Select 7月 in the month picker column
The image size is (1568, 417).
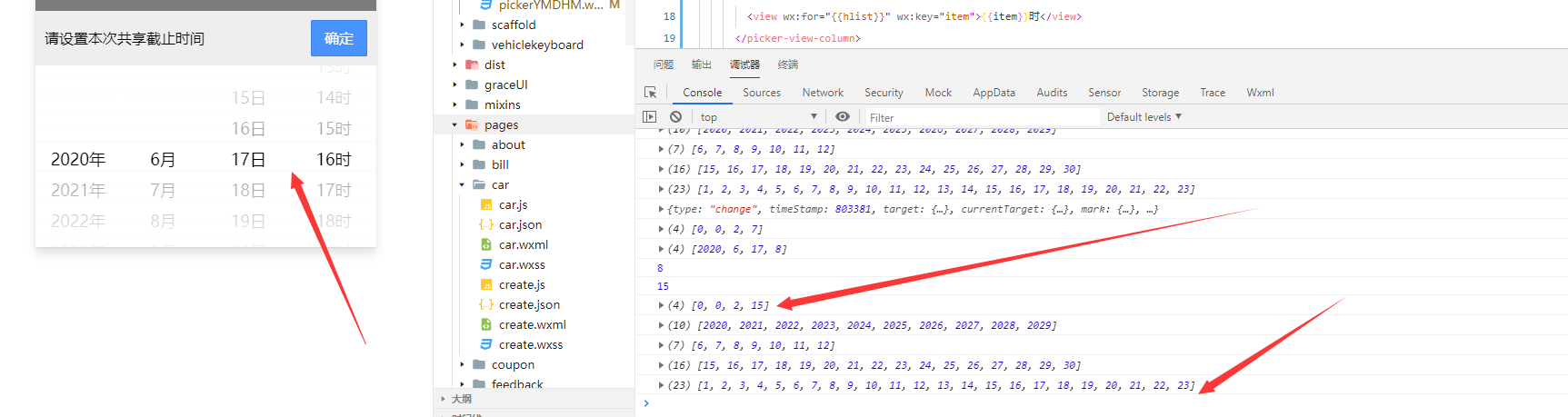[x=163, y=190]
